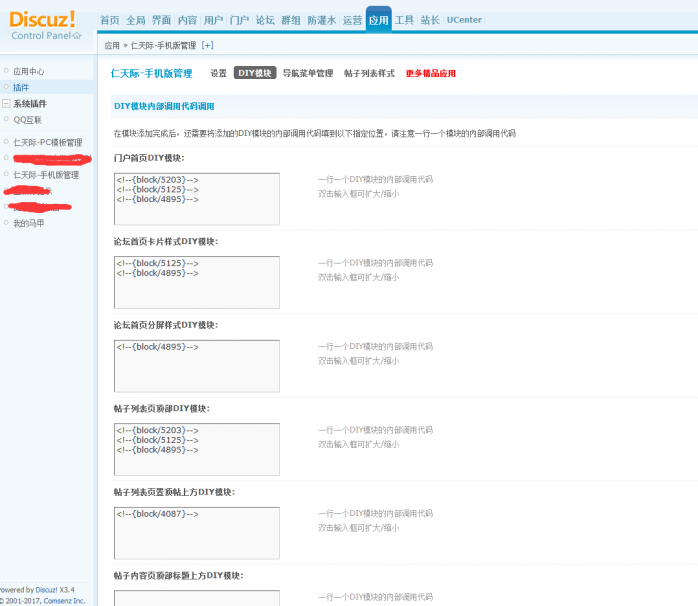The image size is (698, 606).
Task: Open the 论坛 top menu
Action: 265,20
